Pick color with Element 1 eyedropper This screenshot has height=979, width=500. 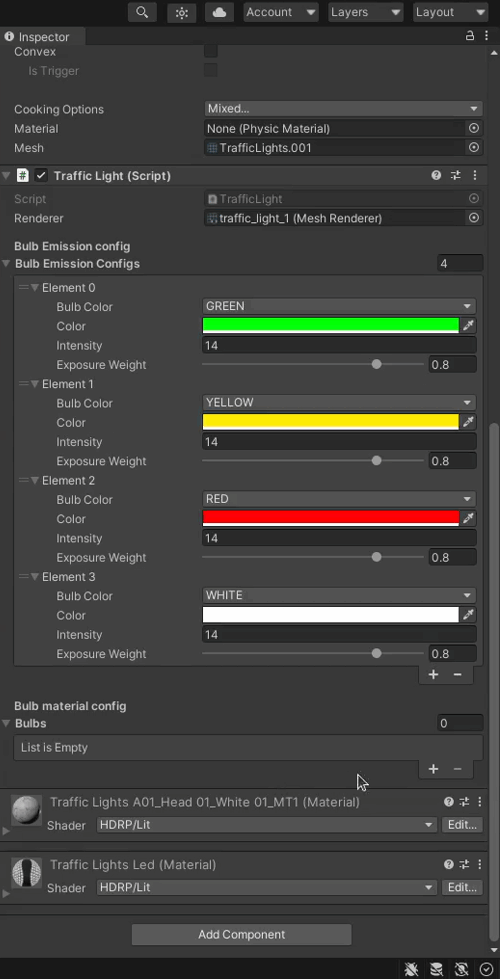pyautogui.click(x=468, y=422)
